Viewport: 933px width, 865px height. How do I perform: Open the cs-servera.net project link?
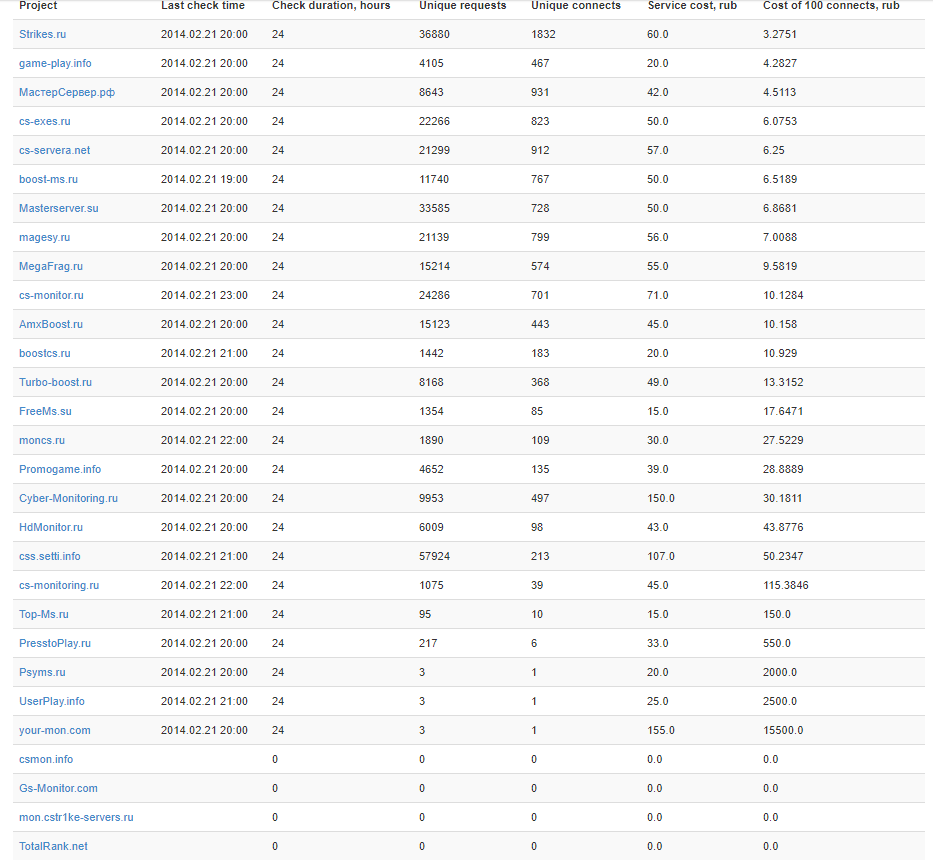[x=54, y=151]
